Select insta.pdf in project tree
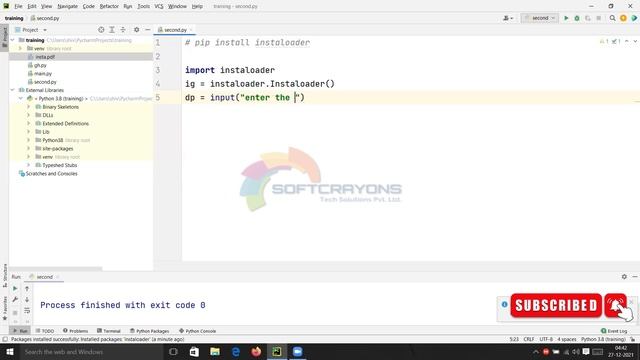This screenshot has height=360, width=640. tap(45, 57)
